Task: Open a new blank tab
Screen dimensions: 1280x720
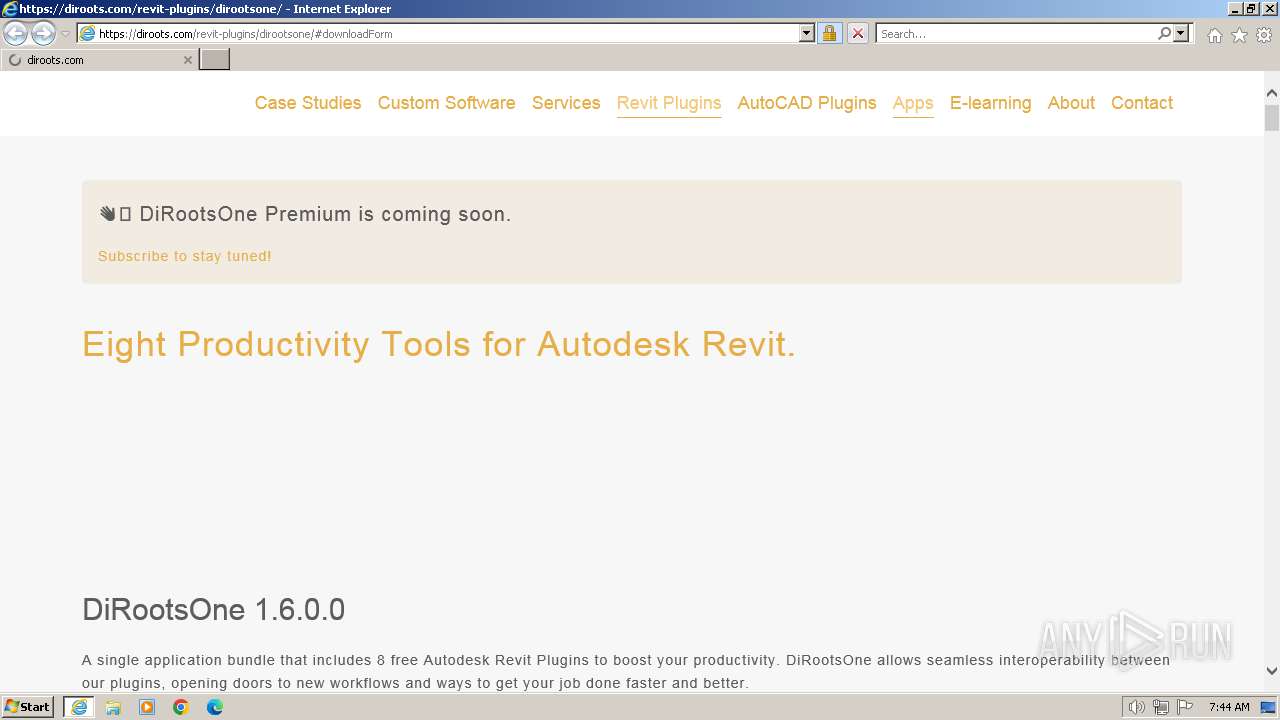Action: point(215,59)
